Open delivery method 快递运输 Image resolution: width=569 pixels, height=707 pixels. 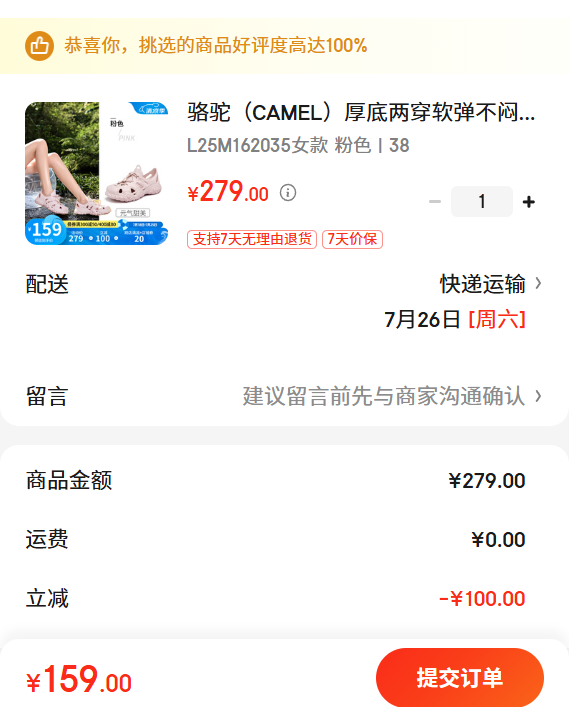coord(482,284)
